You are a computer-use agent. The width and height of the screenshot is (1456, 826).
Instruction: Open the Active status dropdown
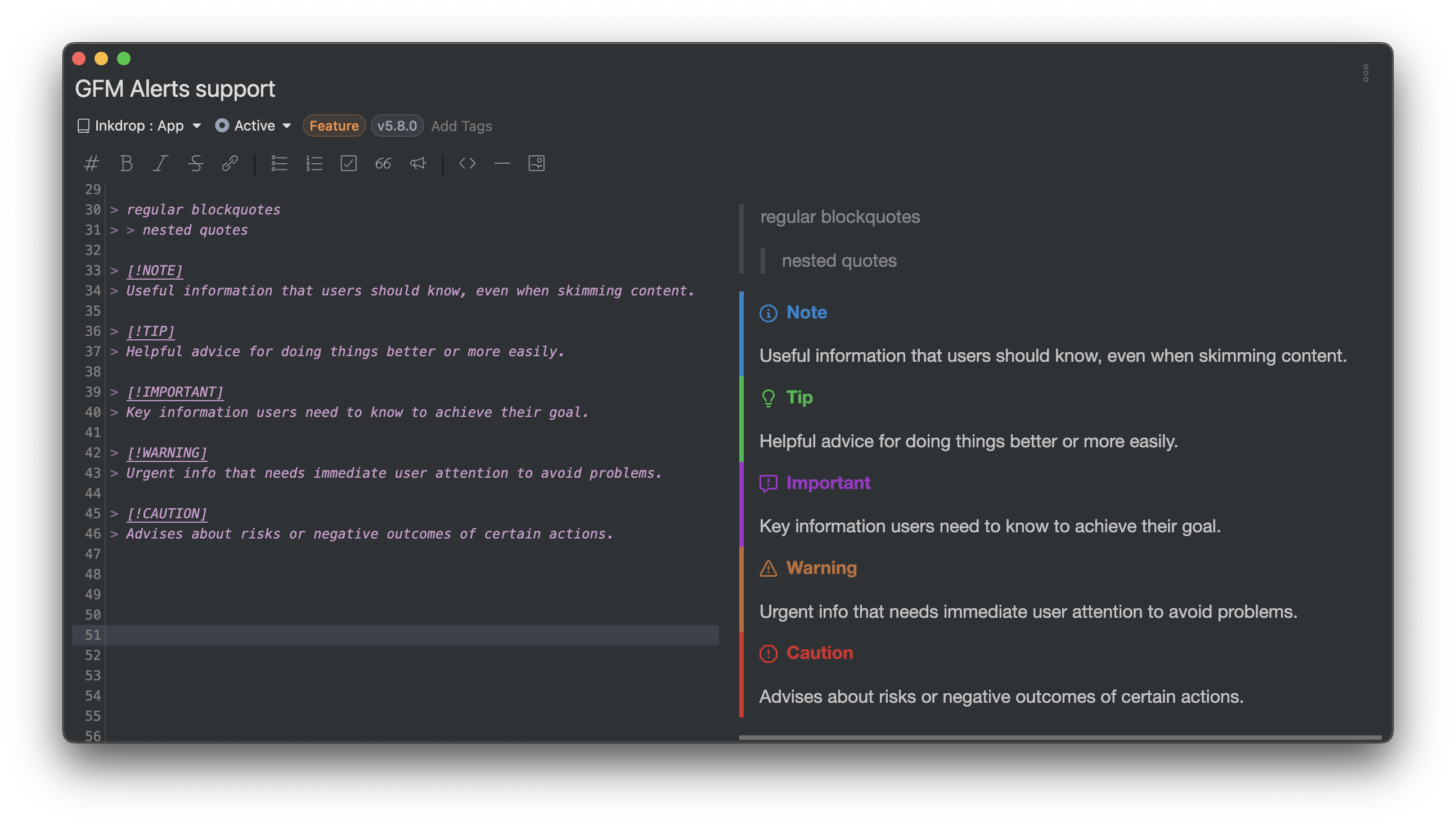[x=253, y=125]
